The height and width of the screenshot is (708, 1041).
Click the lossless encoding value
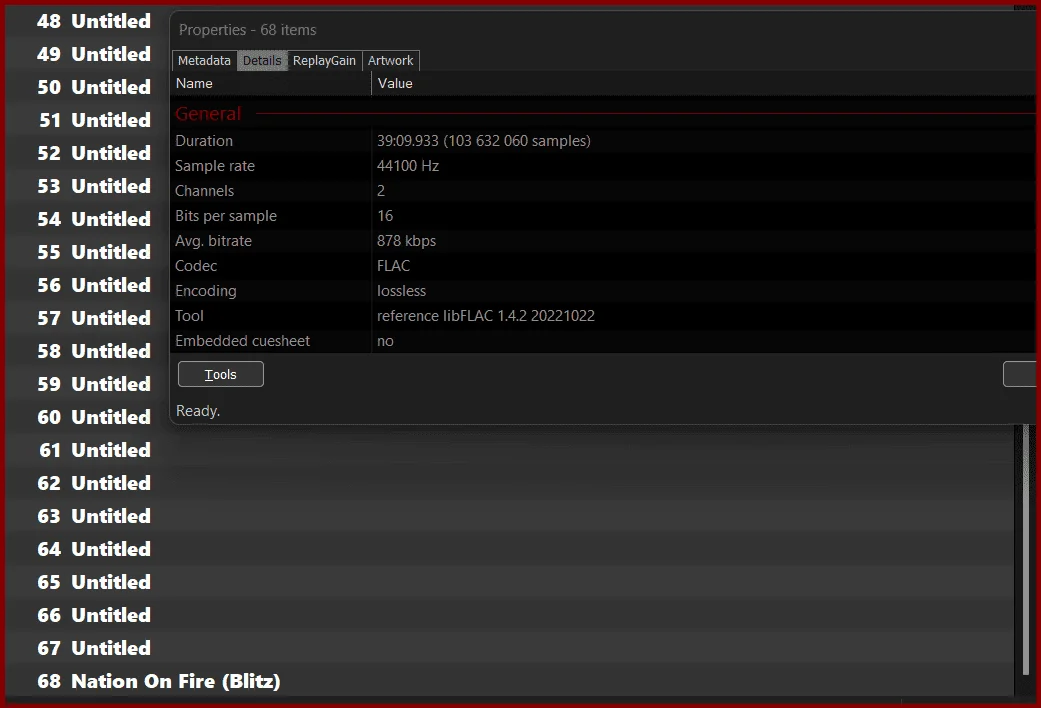(x=401, y=291)
